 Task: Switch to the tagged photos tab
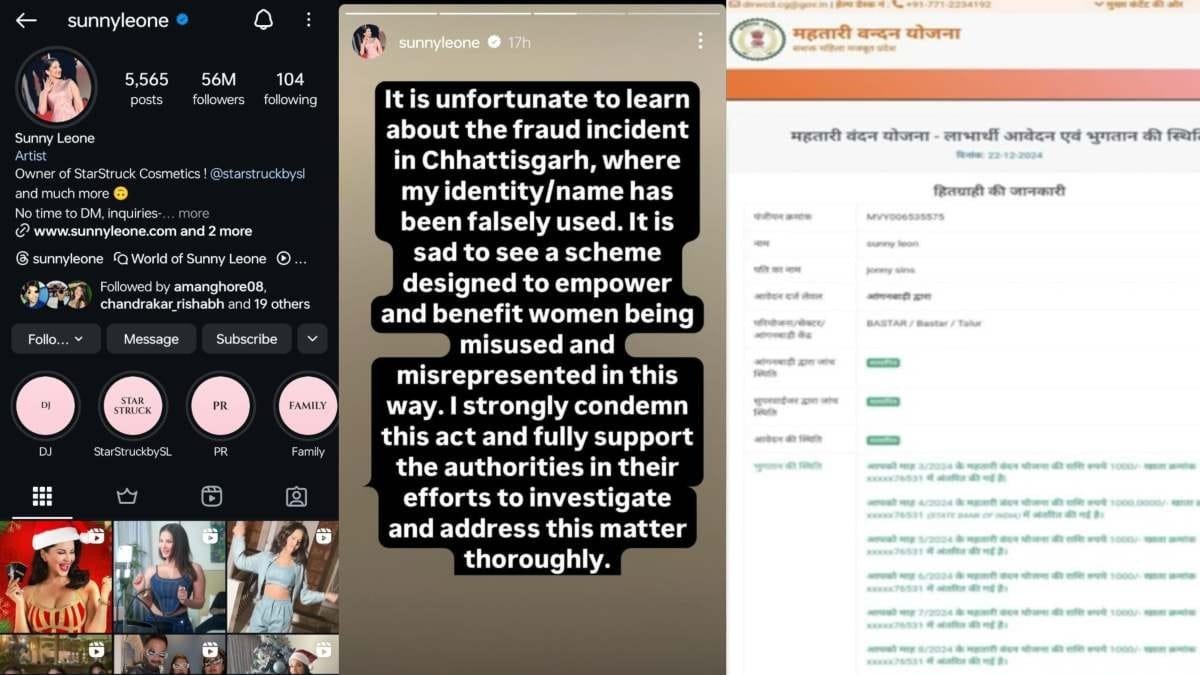pos(296,496)
